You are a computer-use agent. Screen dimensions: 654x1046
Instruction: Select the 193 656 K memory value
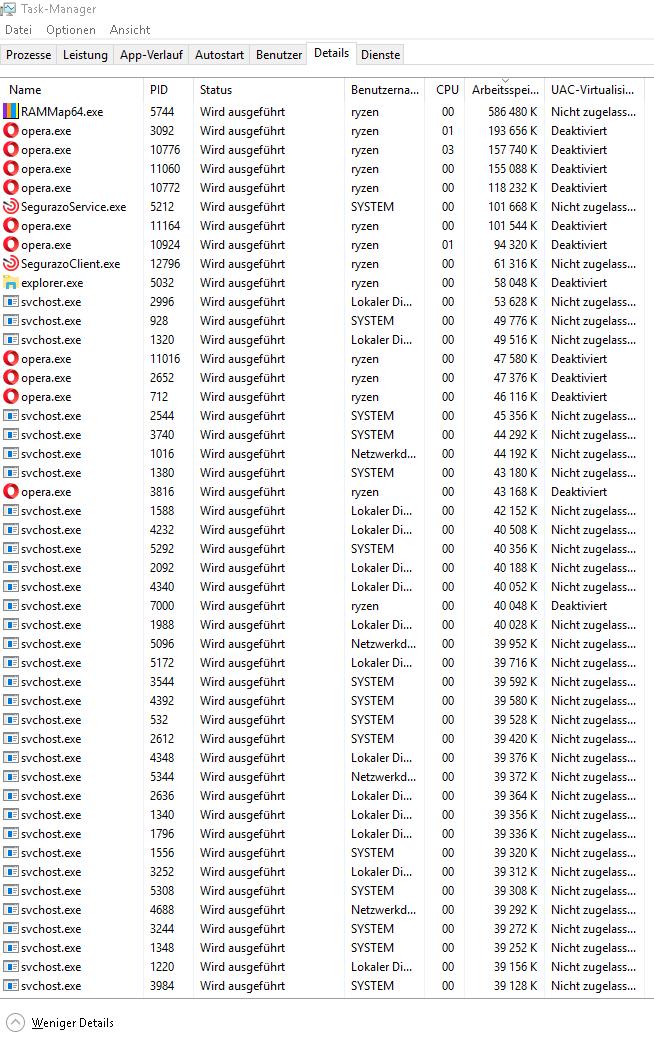point(513,131)
